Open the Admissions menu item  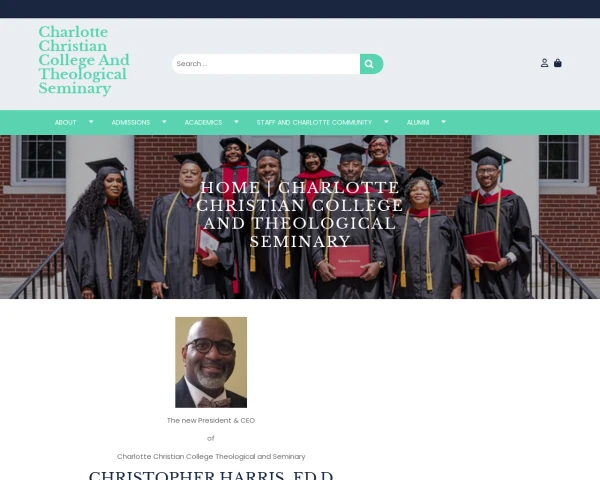pyautogui.click(x=130, y=122)
